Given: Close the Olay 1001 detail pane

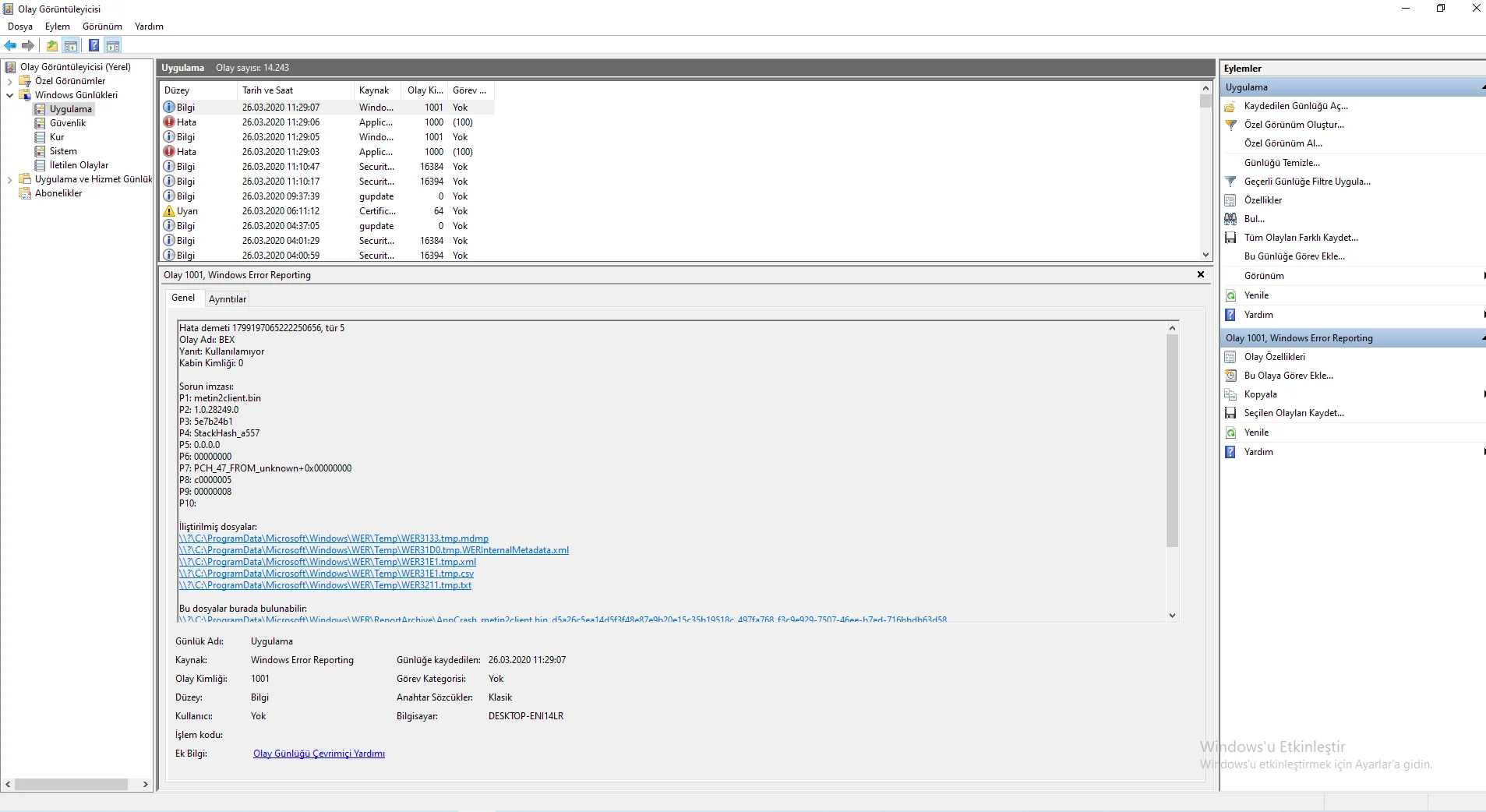Looking at the screenshot, I should pyautogui.click(x=1201, y=274).
